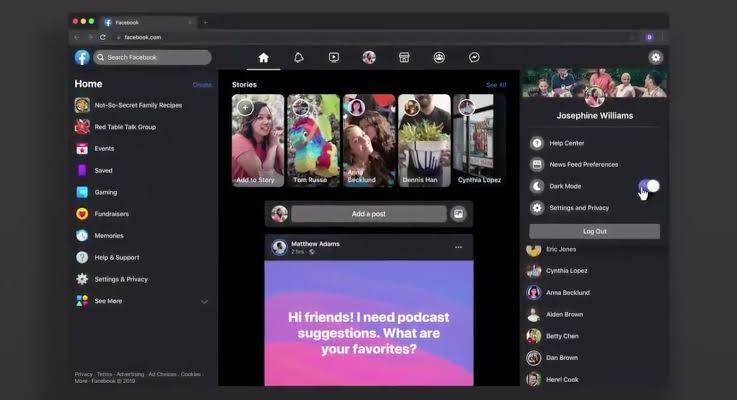The height and width of the screenshot is (400, 737).
Task: Open Help Center from account menu
Action: tap(566, 143)
